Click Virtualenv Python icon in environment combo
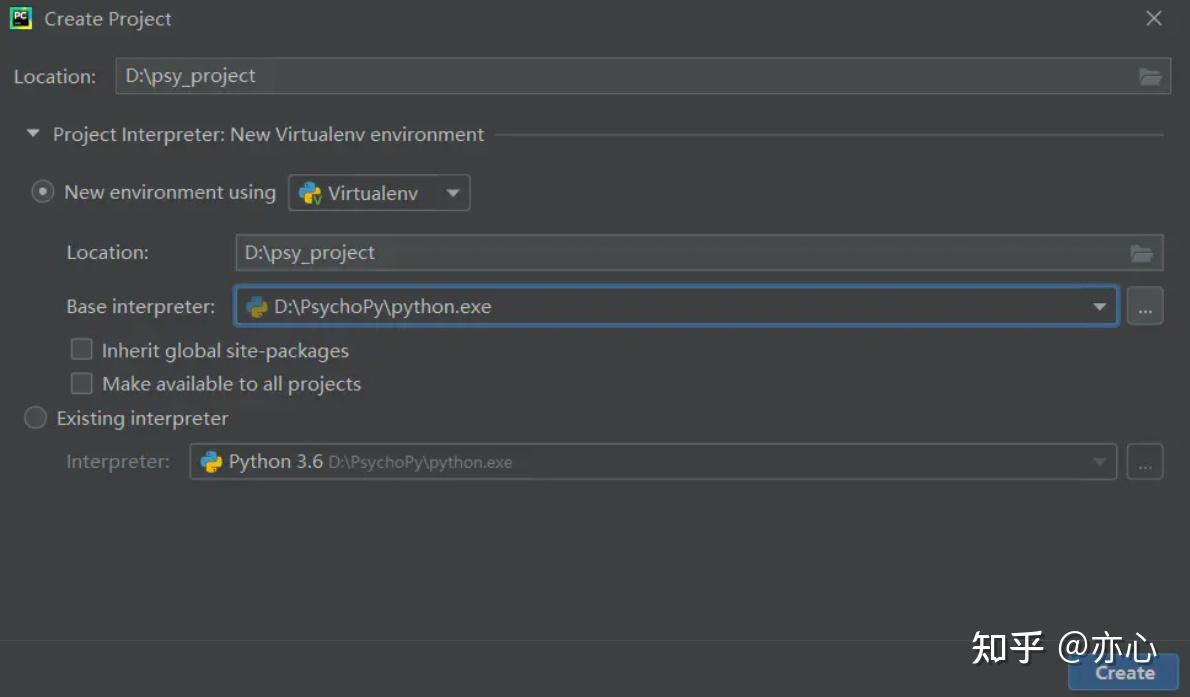Viewport: 1190px width, 697px height. [310, 193]
